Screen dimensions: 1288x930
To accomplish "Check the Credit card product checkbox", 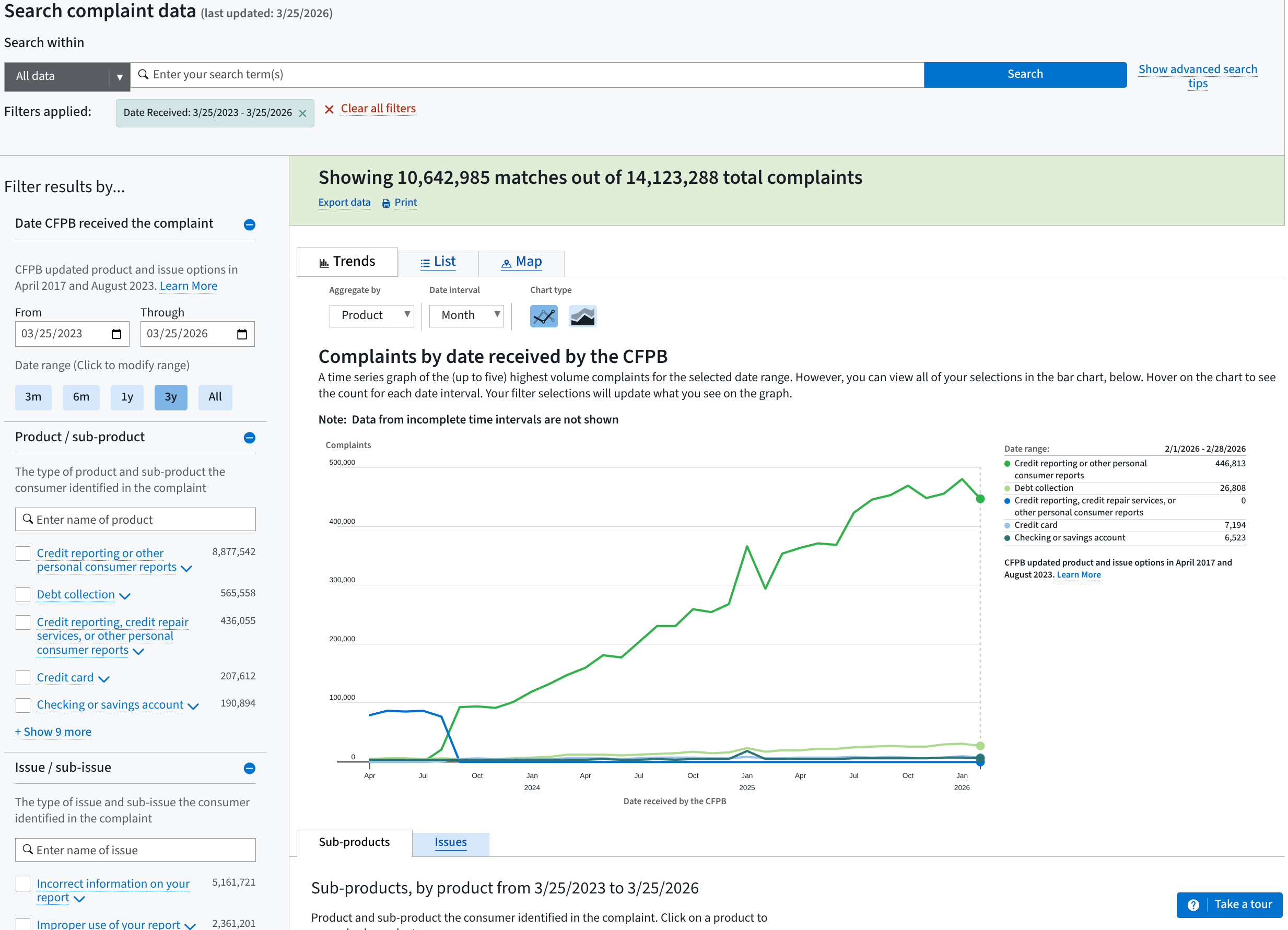I will 22,678.
